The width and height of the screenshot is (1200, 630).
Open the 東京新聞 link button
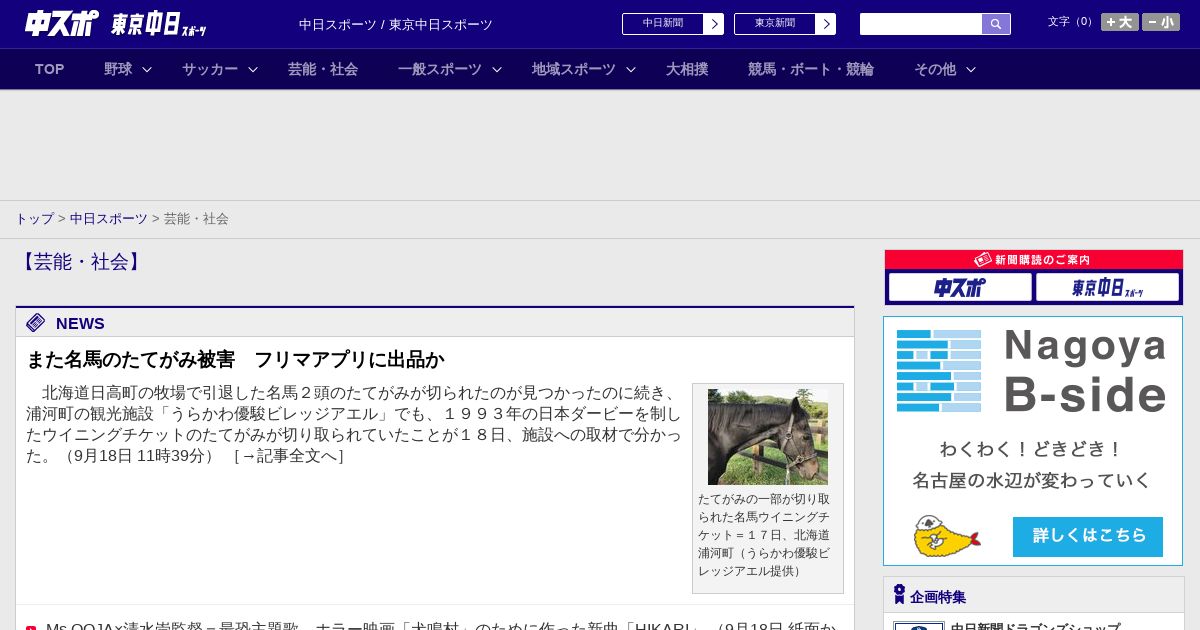[775, 24]
